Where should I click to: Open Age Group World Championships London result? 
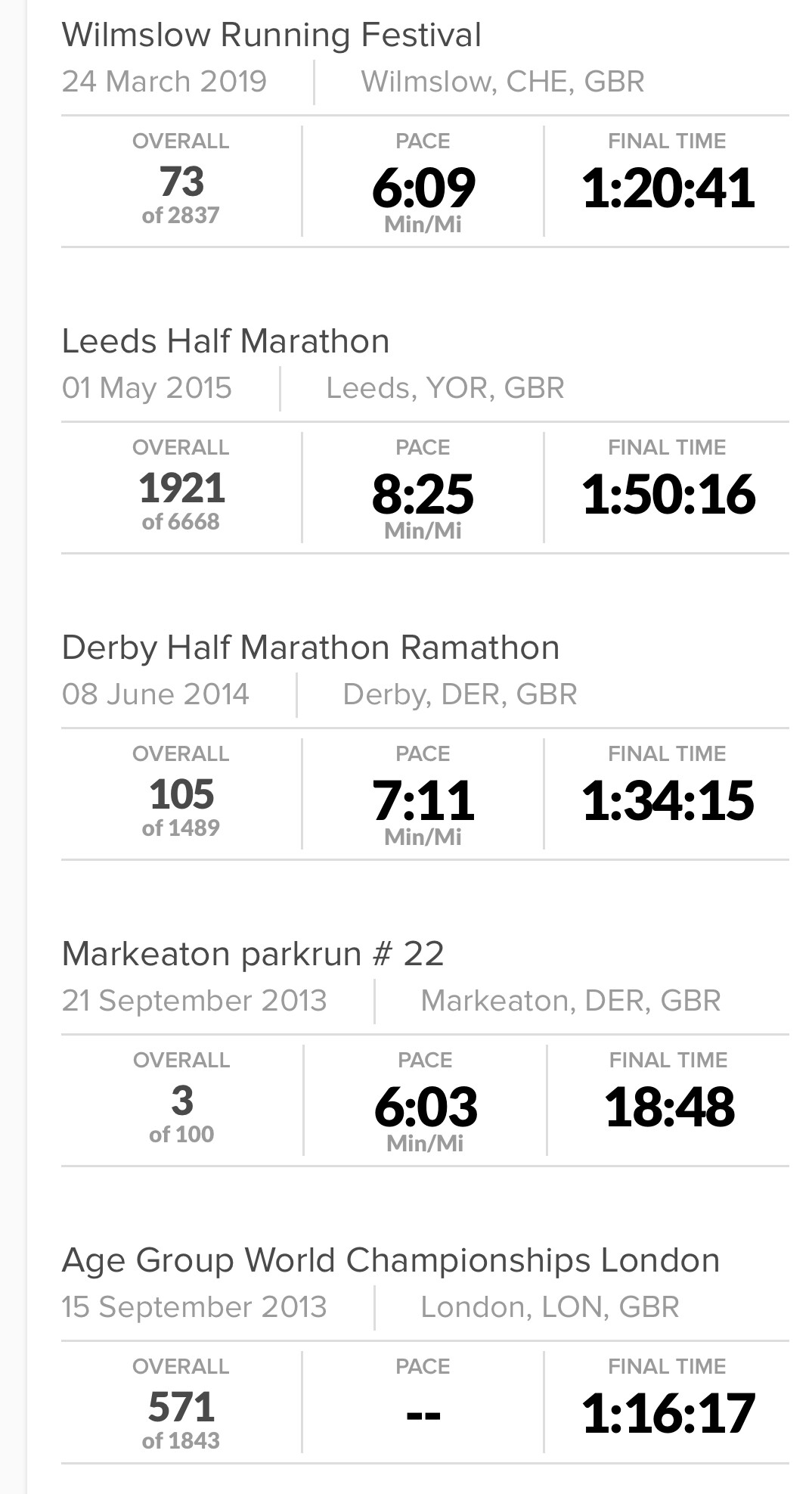391,1261
